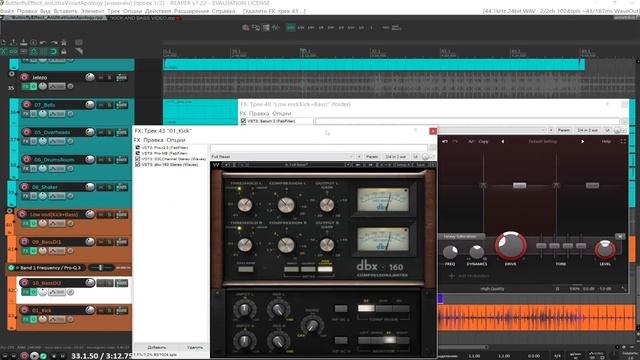The height and width of the screenshot is (360, 640).
Task: Switch to KICK AND BASS VIDEO project tab
Action: [x=142, y=18]
